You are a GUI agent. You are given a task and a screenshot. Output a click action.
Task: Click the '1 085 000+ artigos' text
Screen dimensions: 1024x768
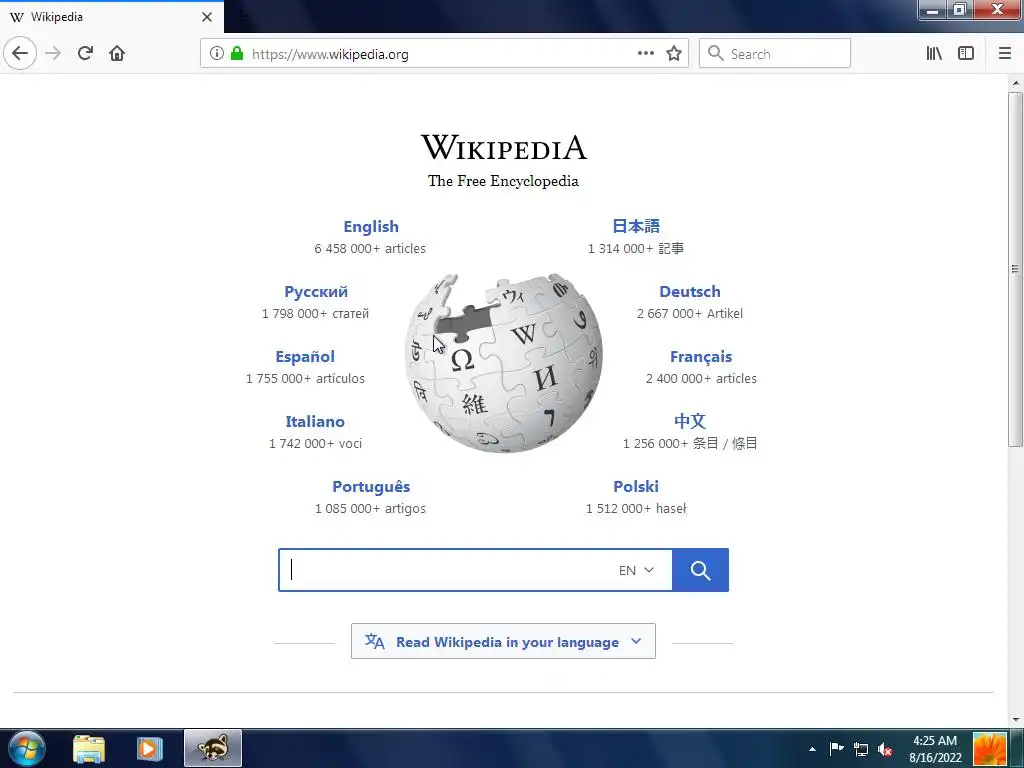pyautogui.click(x=370, y=508)
